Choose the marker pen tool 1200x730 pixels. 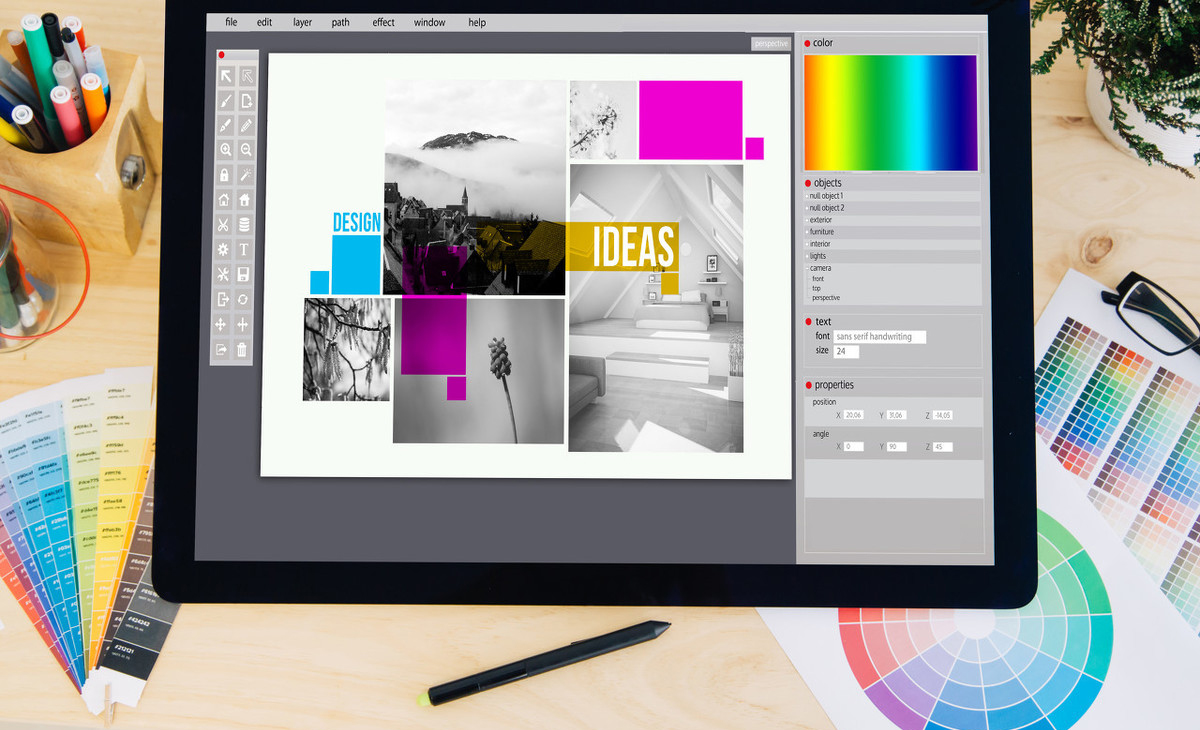(x=224, y=125)
